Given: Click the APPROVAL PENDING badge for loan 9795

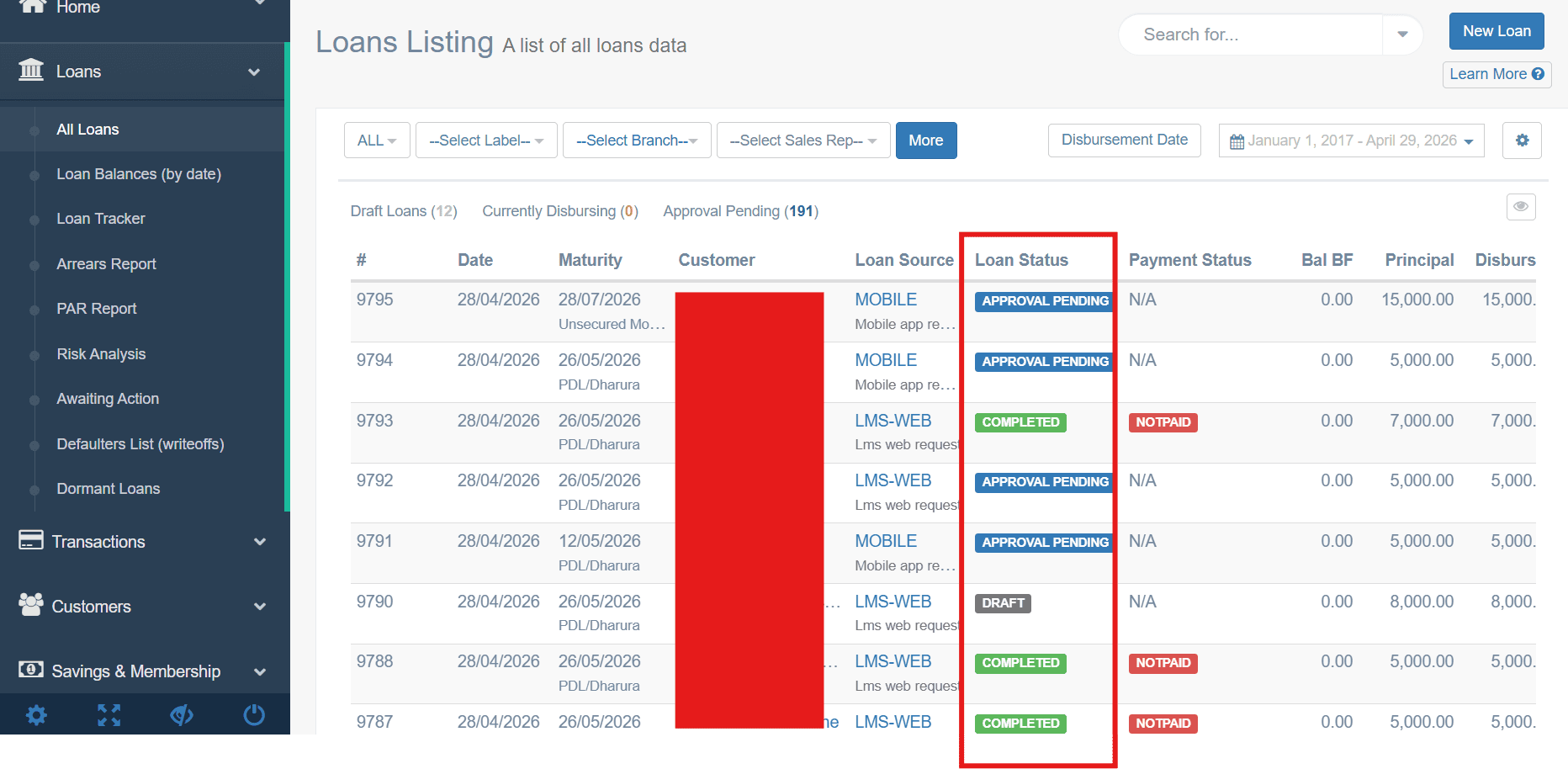Looking at the screenshot, I should click(1045, 301).
